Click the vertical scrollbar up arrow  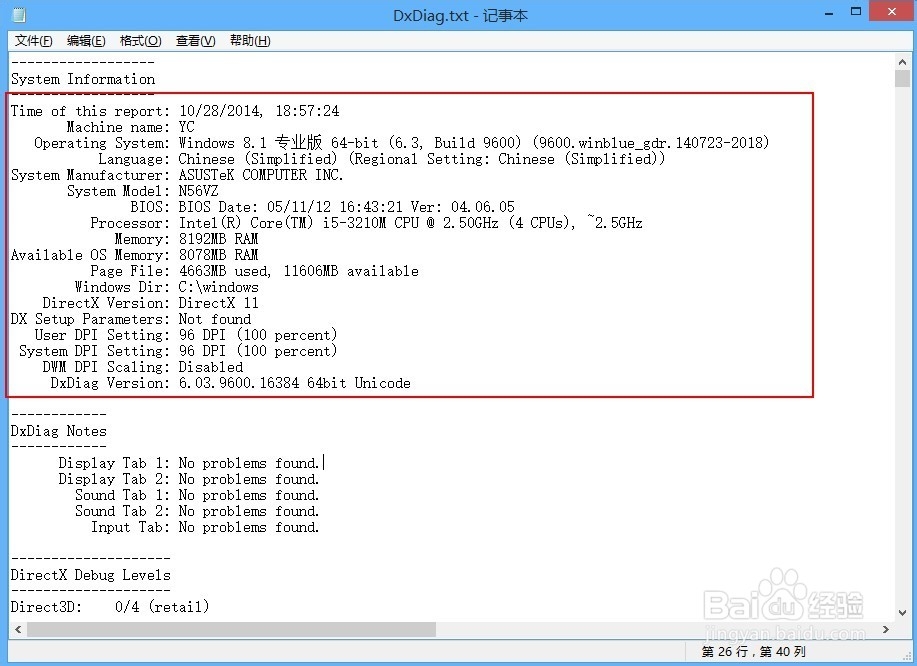coord(902,61)
